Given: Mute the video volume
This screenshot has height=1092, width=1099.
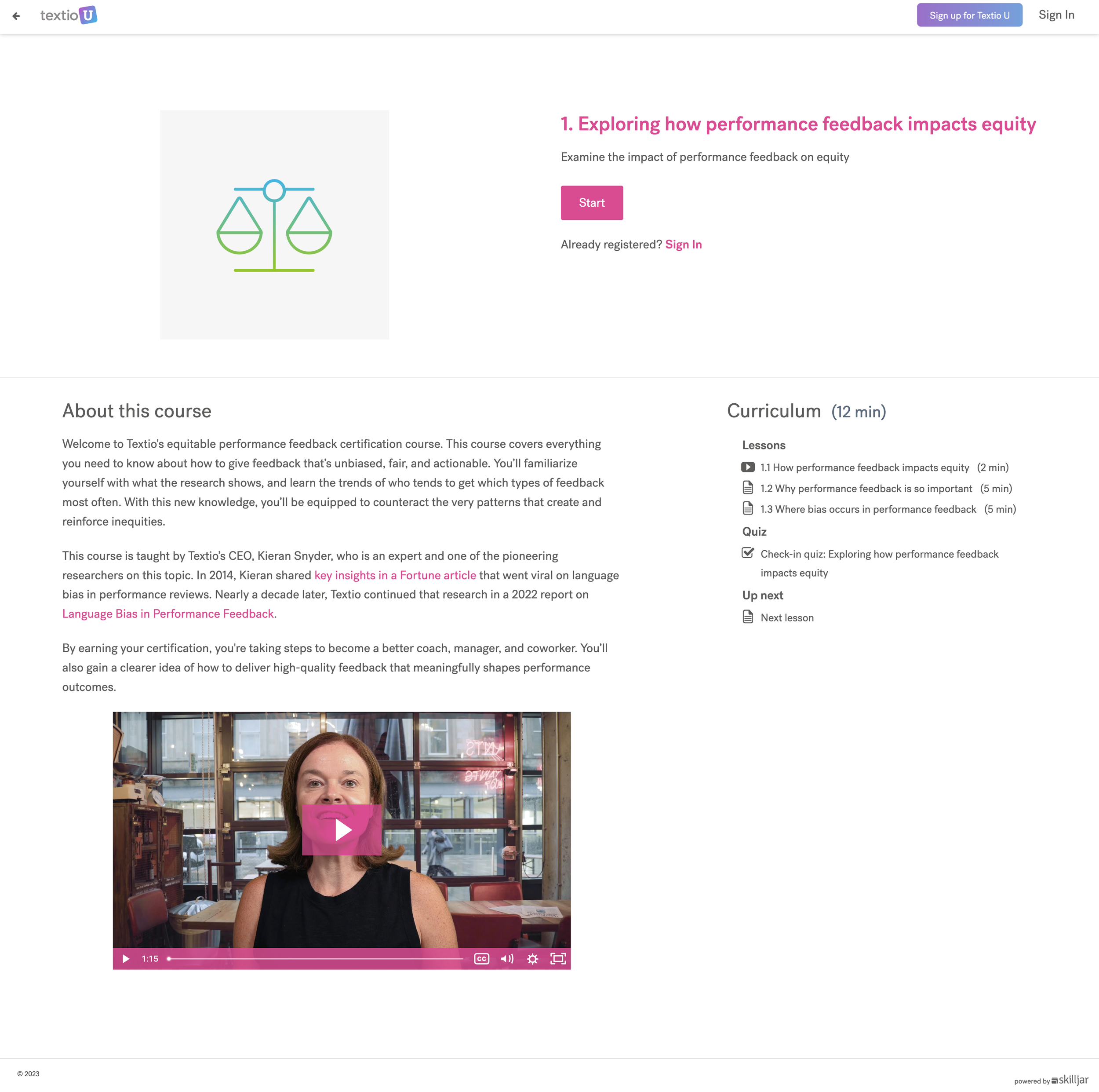Looking at the screenshot, I should pos(507,959).
